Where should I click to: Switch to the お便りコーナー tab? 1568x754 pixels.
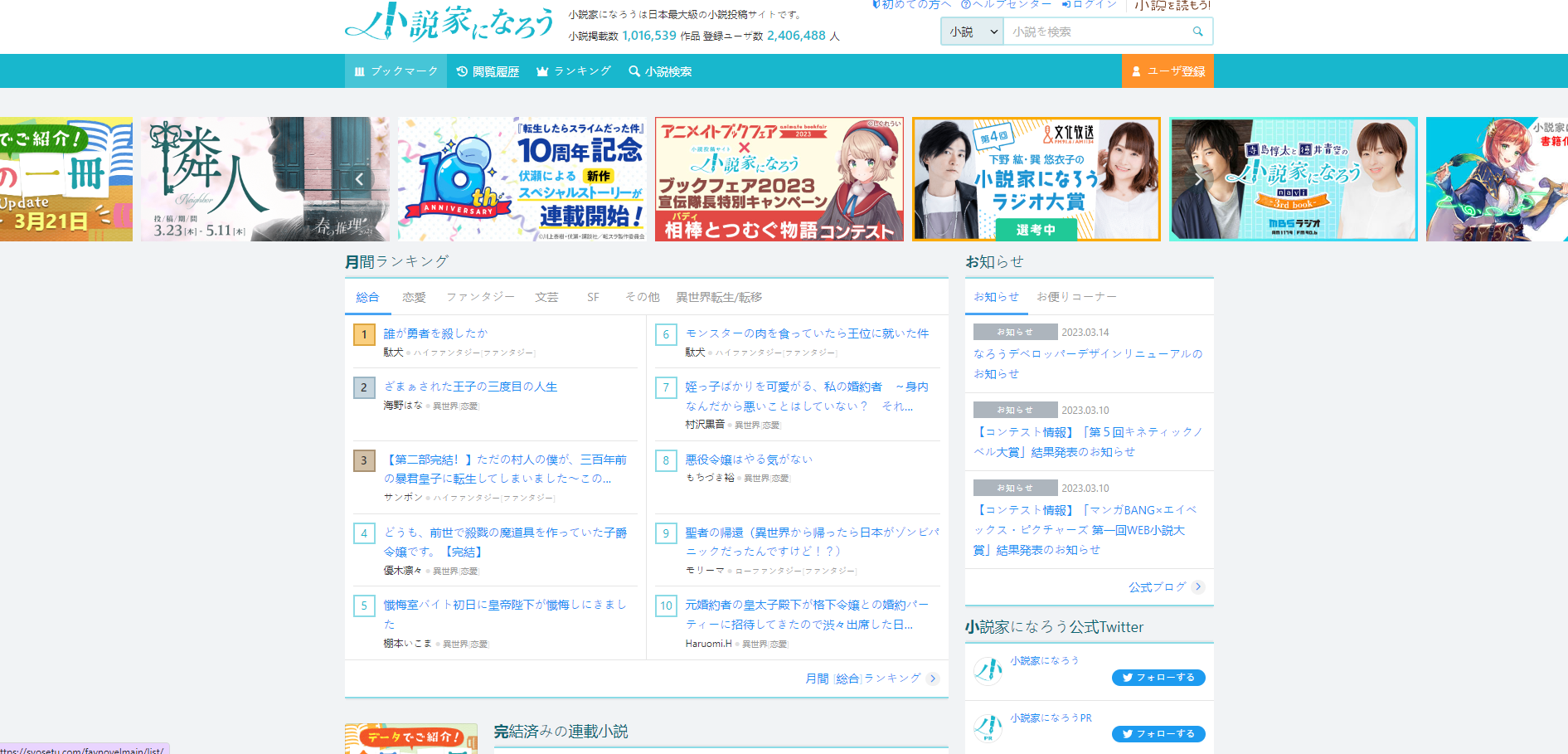[1076, 297]
